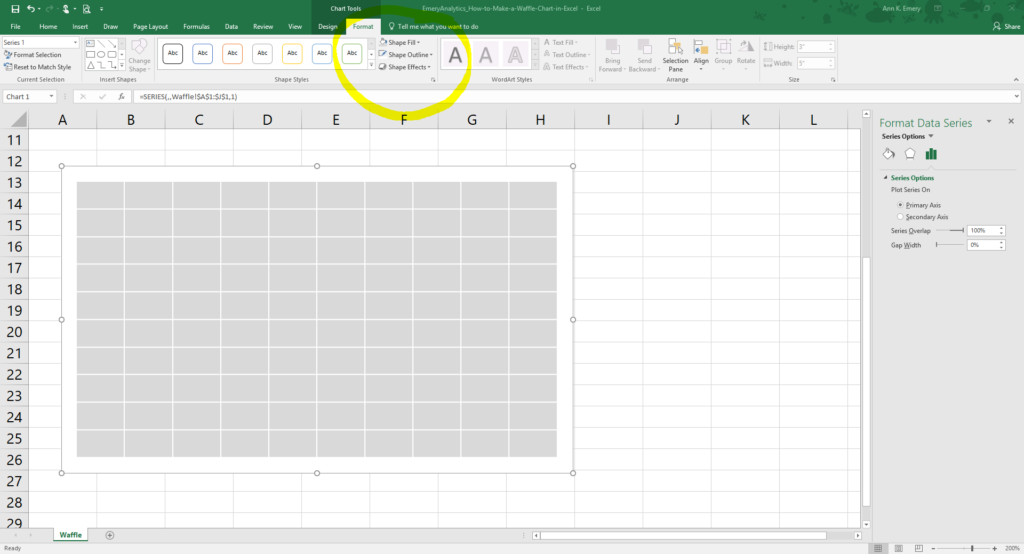The width and height of the screenshot is (1024, 554).
Task: Choose the green-outlined Abc shape style
Action: [x=352, y=54]
